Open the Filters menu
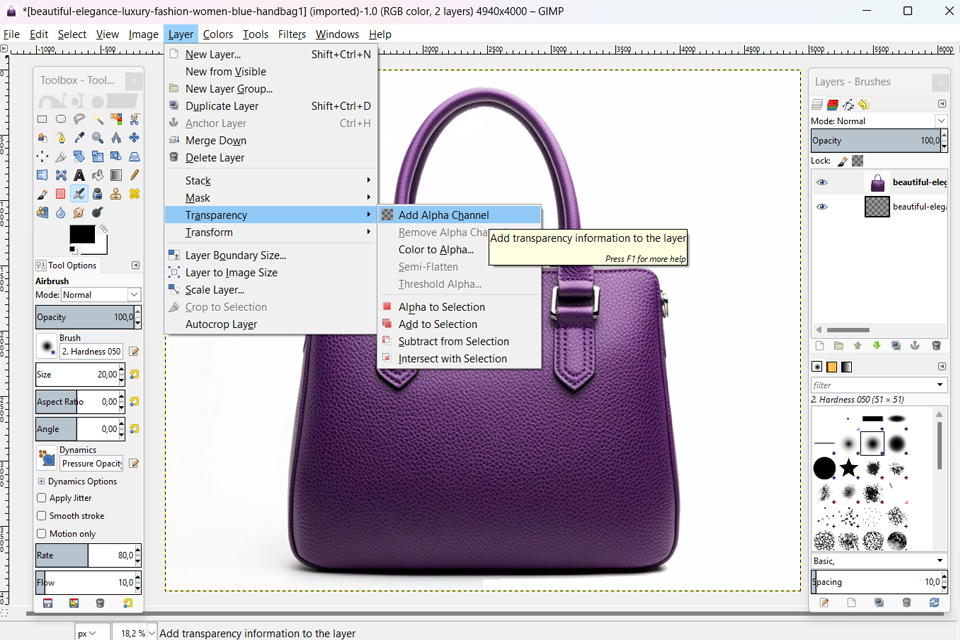Image resolution: width=960 pixels, height=640 pixels. pos(291,34)
